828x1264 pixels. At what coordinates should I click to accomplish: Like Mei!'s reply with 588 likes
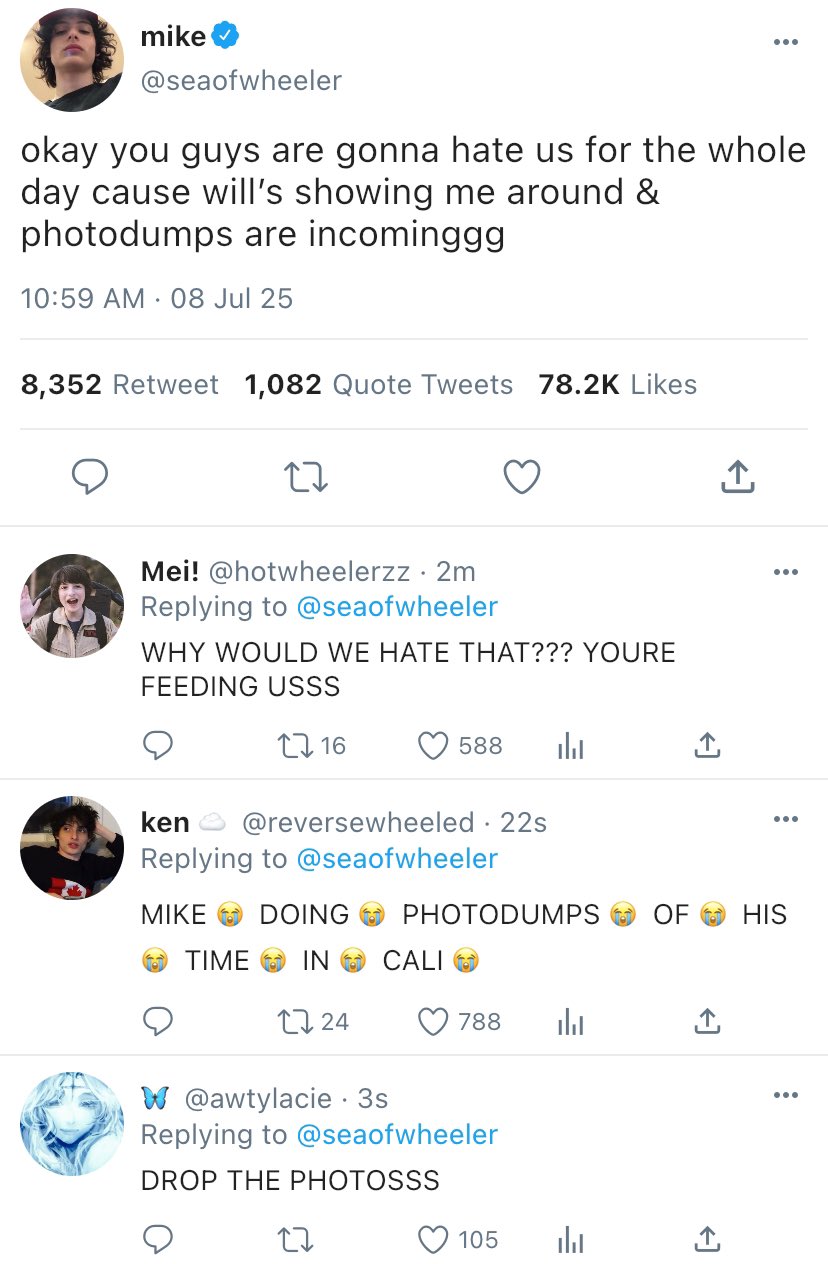[x=433, y=745]
